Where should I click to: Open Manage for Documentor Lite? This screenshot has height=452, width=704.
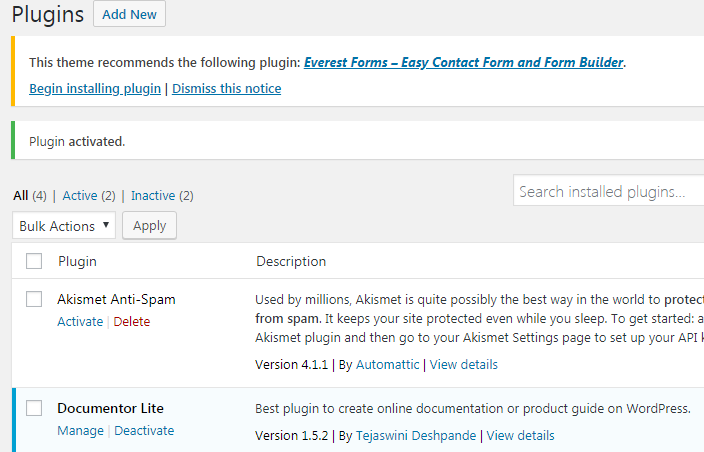point(80,430)
